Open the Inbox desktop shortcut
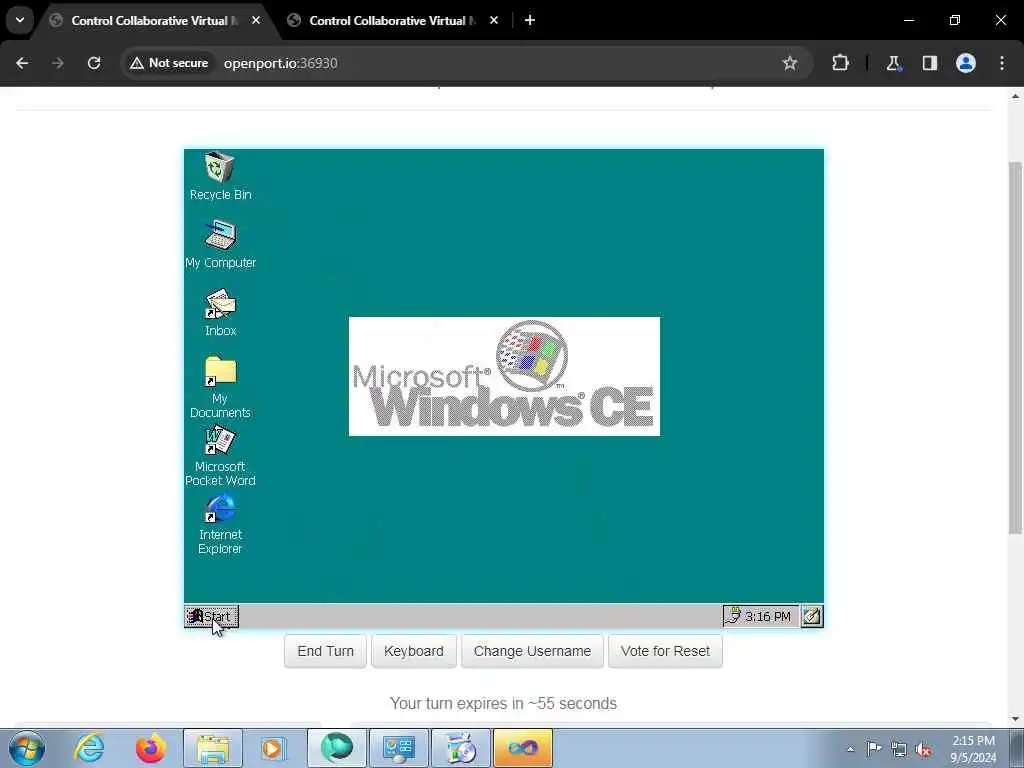1024x768 pixels. pyautogui.click(x=220, y=312)
